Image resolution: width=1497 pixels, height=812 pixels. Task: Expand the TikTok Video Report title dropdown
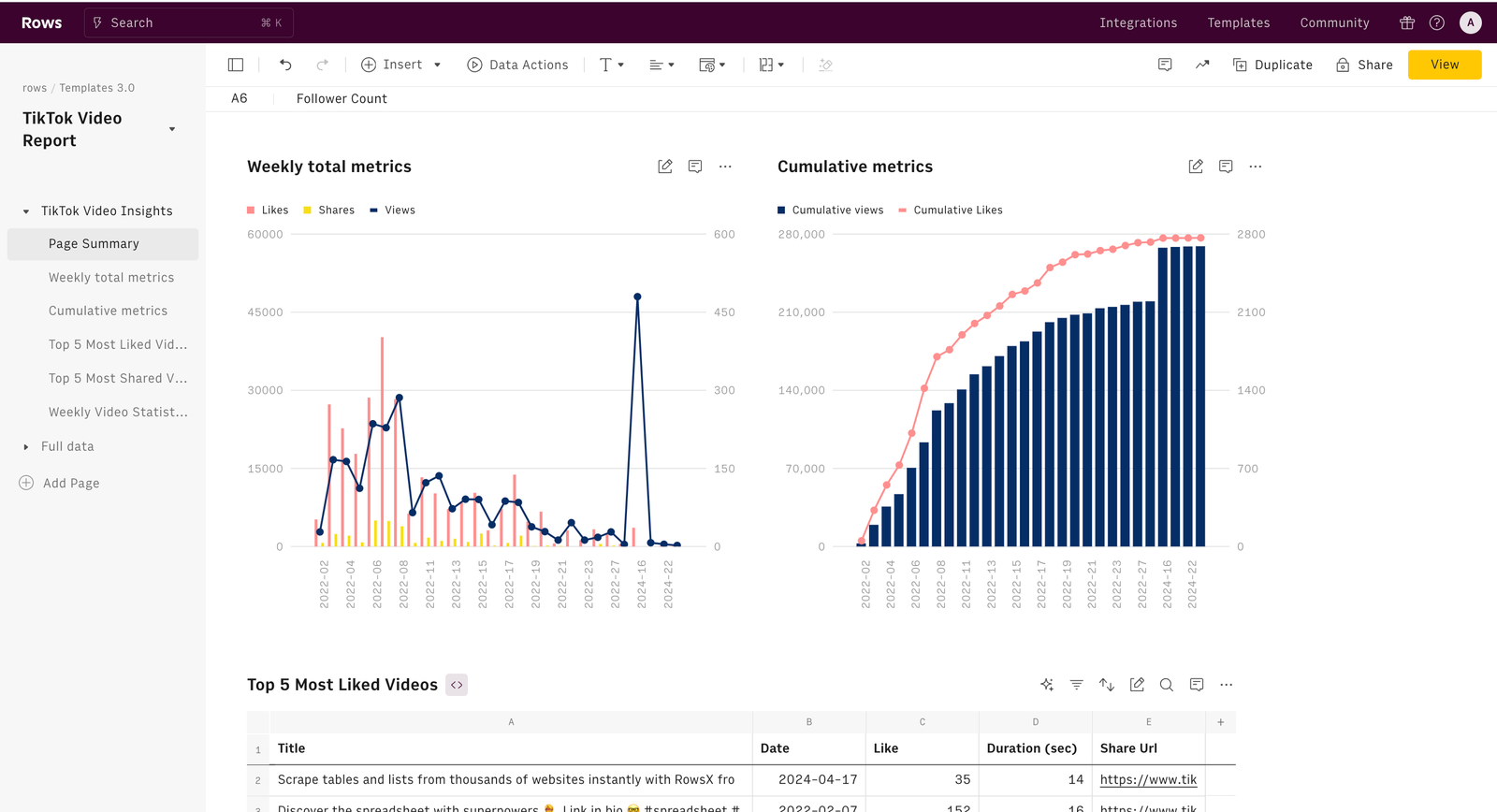click(172, 129)
